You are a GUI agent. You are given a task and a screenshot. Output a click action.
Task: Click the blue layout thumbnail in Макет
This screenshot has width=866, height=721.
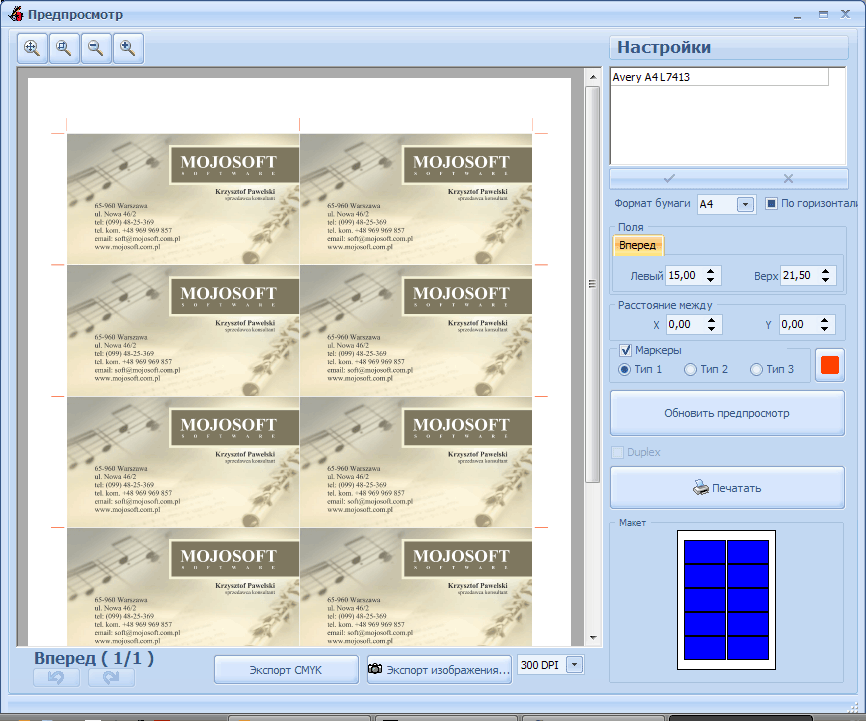click(726, 600)
